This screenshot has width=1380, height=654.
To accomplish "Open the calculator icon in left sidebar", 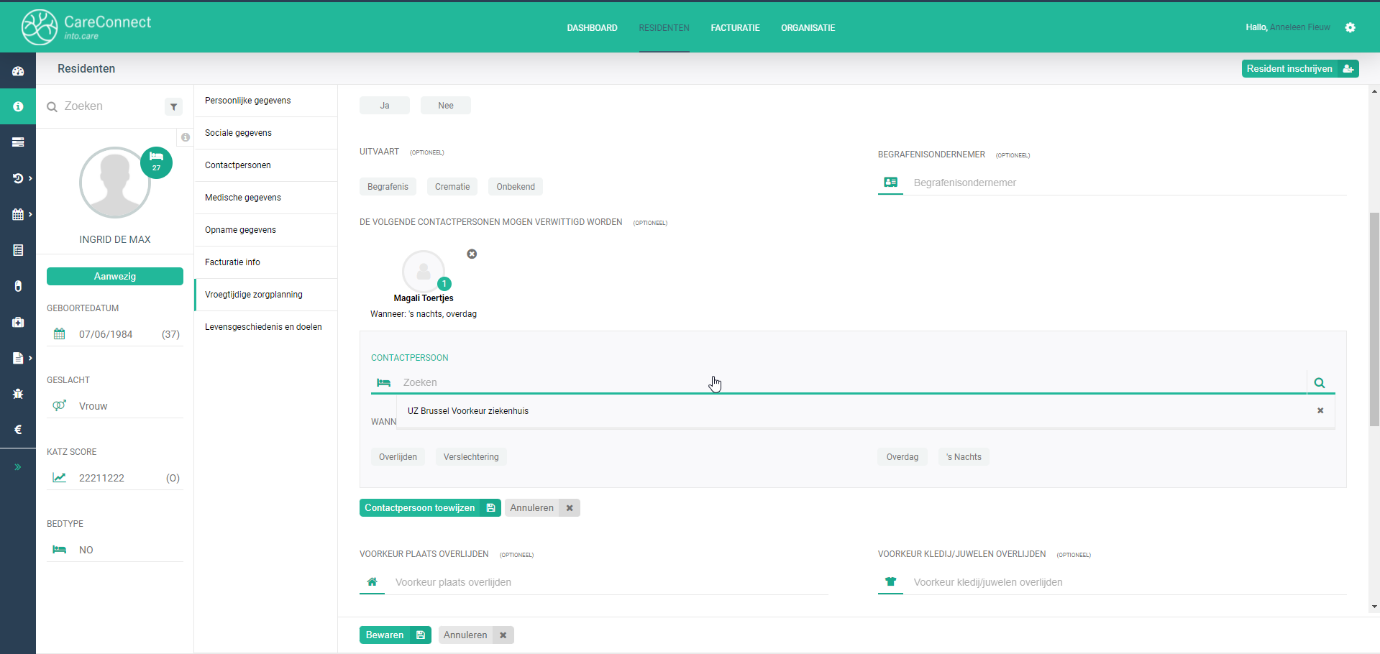I will coord(17,250).
